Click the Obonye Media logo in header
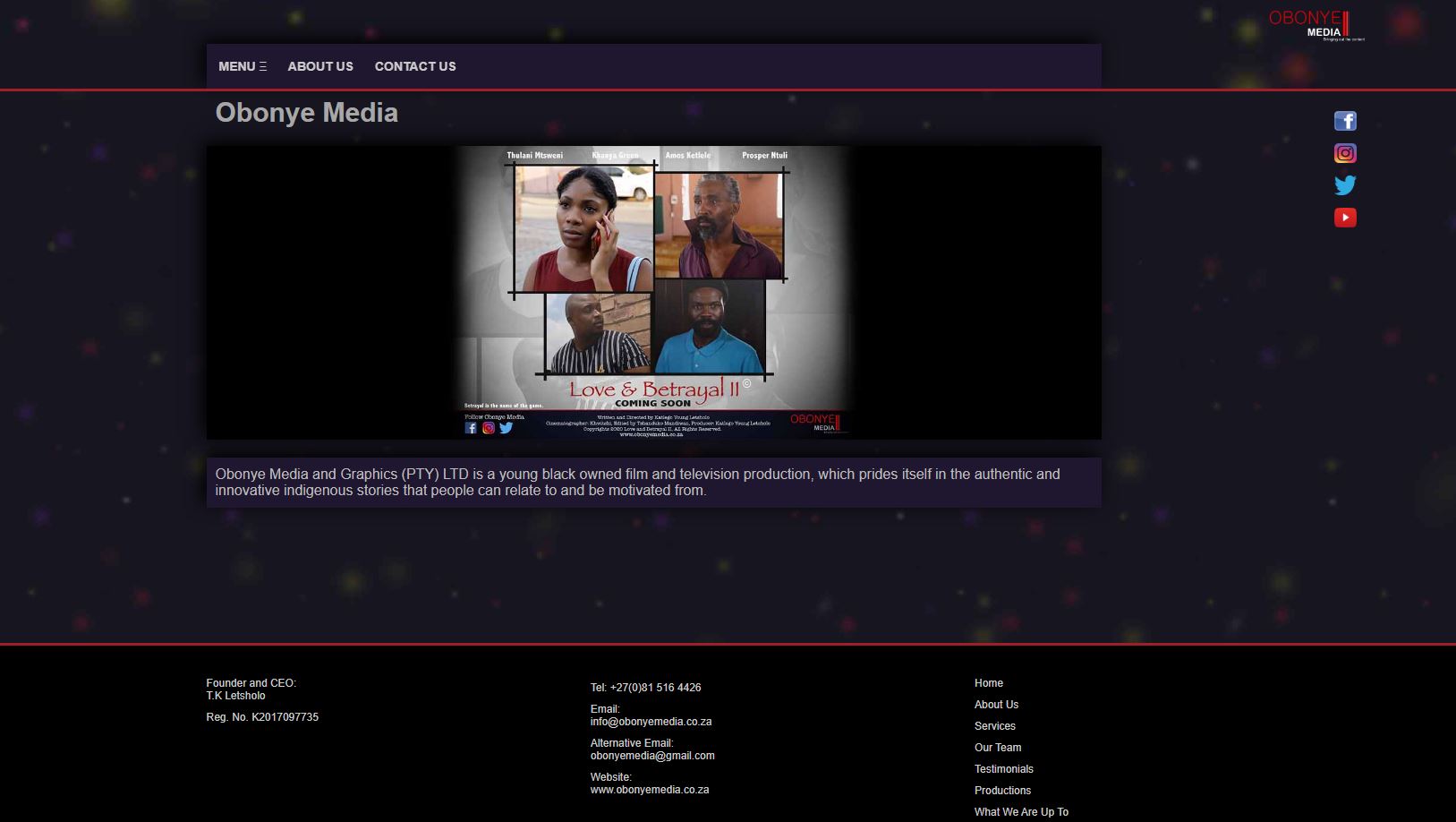This screenshot has width=1456, height=822. [1316, 25]
